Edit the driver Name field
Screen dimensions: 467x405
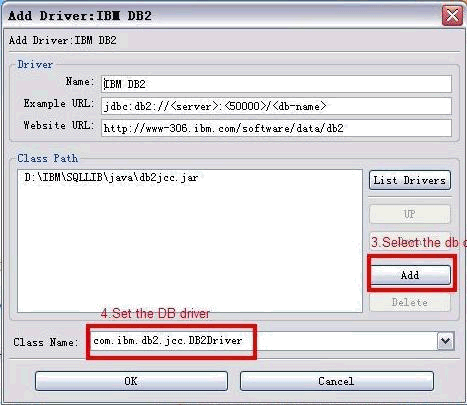tap(276, 84)
